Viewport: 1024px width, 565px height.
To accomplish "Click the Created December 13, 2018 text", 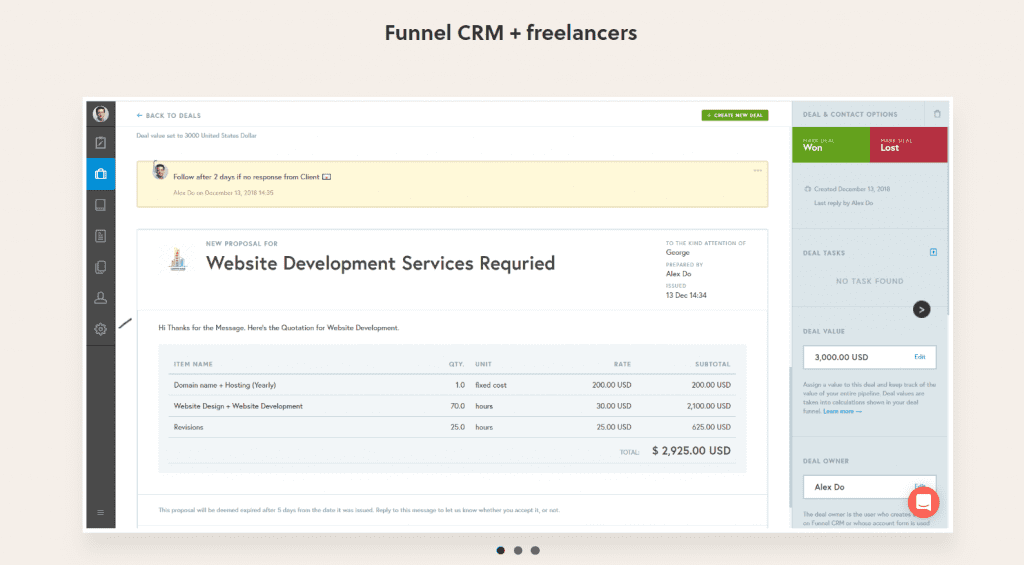I will [x=852, y=189].
